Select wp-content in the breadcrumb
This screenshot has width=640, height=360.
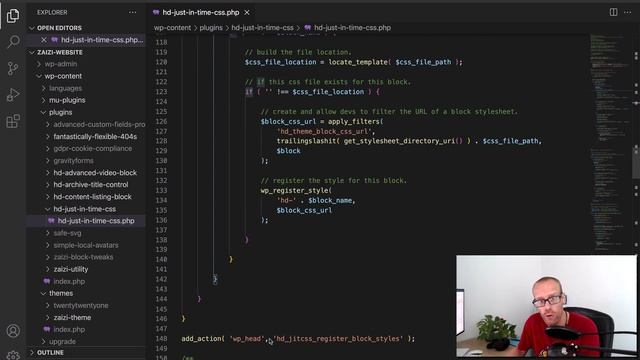pyautogui.click(x=172, y=28)
